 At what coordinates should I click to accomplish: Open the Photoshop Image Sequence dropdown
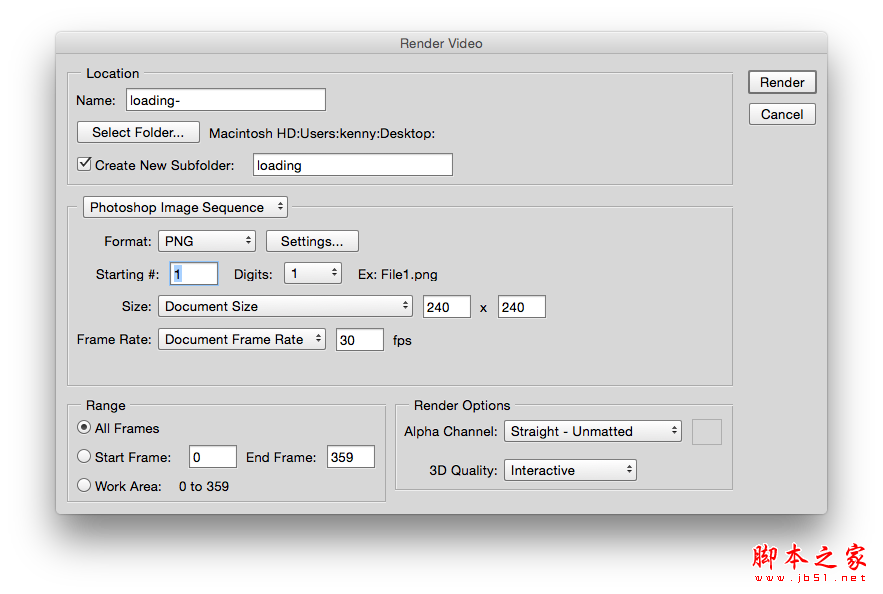click(x=185, y=208)
